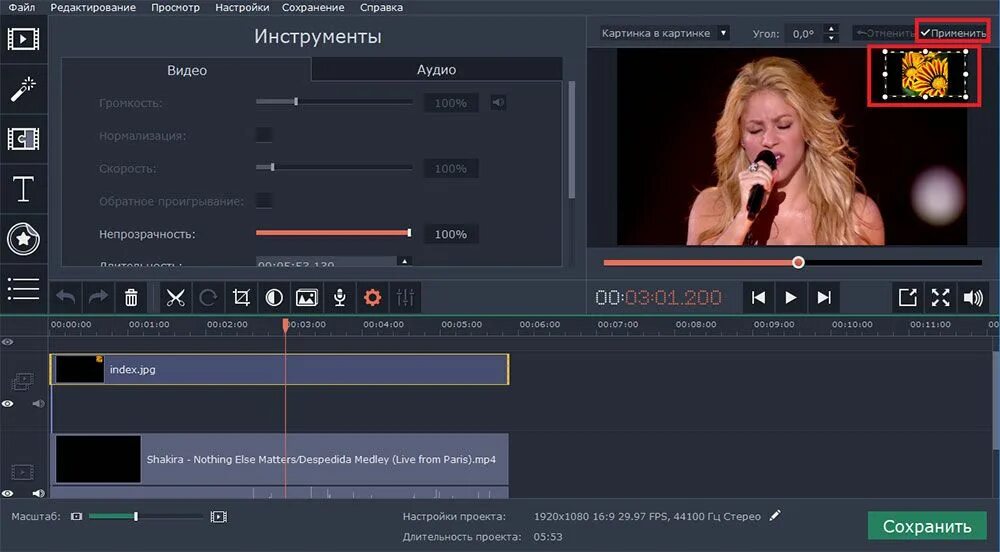This screenshot has height=552, width=1000.
Task: Detach preview window icon
Action: tap(908, 298)
